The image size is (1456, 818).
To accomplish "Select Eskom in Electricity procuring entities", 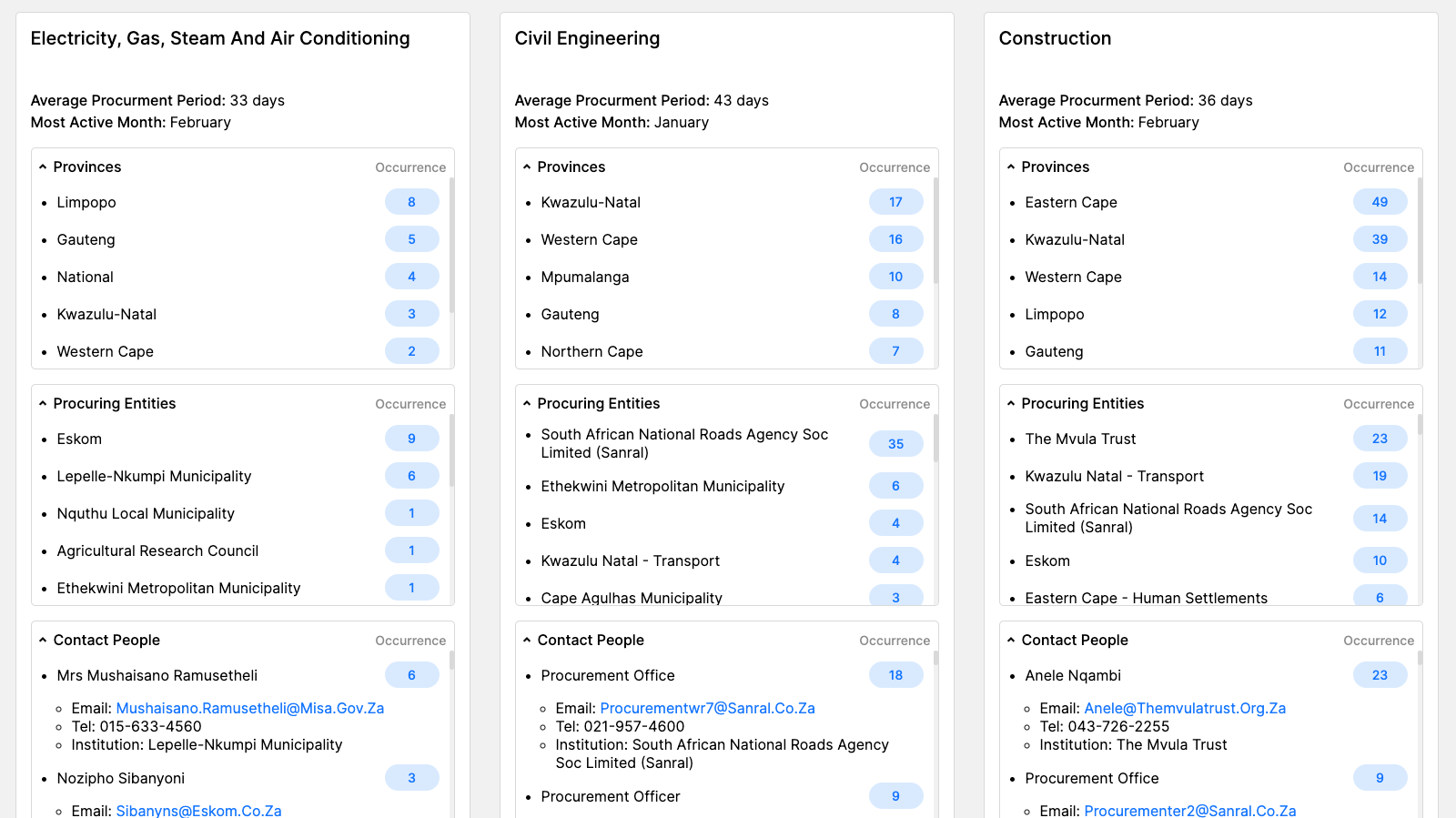I will tap(79, 439).
